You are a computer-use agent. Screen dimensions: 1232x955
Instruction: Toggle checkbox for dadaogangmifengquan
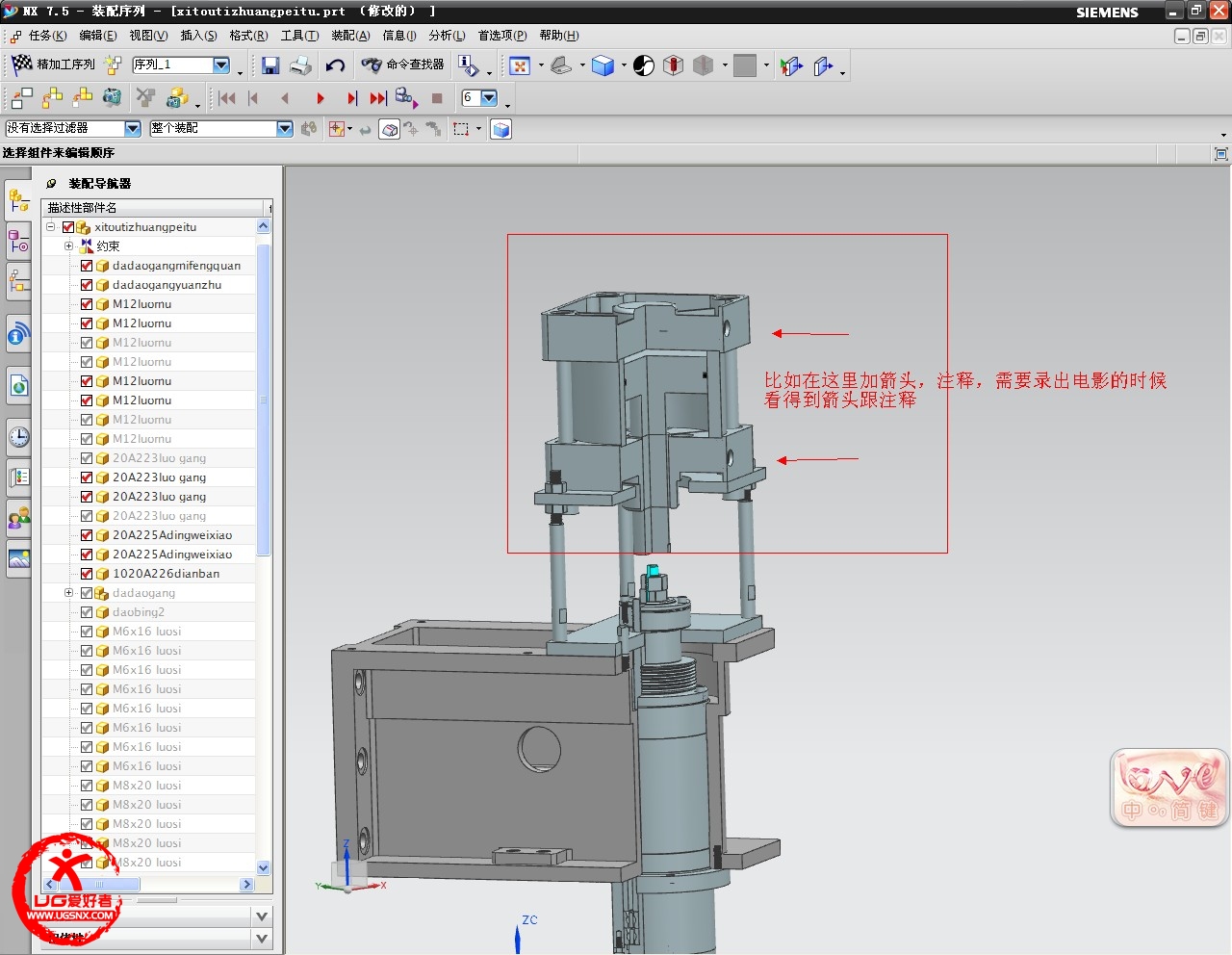click(x=87, y=266)
